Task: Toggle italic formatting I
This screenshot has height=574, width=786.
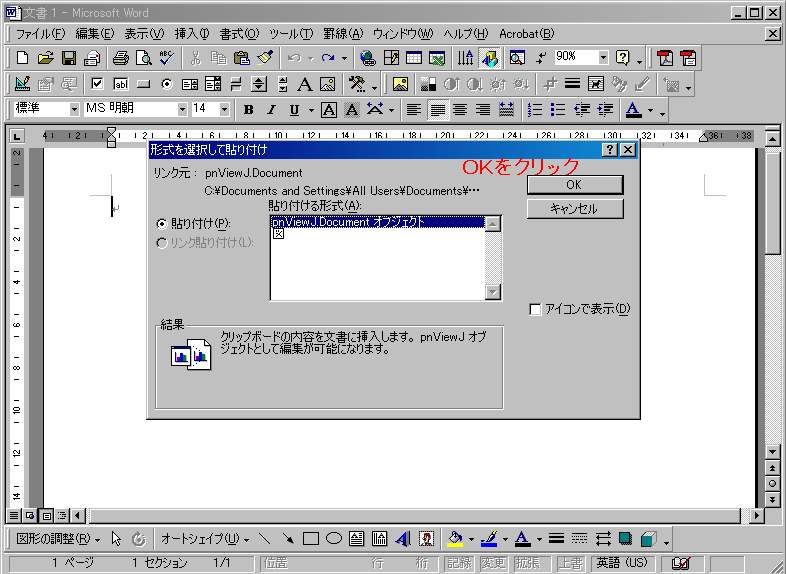Action: (x=271, y=110)
